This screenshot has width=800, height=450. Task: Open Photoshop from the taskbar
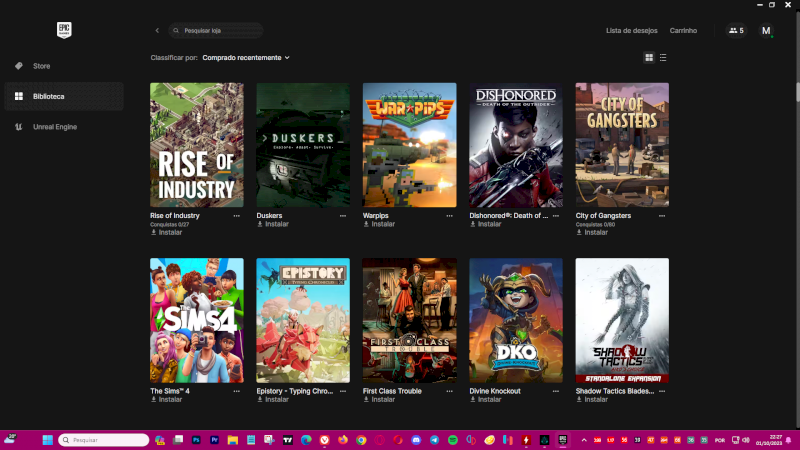coord(196,440)
